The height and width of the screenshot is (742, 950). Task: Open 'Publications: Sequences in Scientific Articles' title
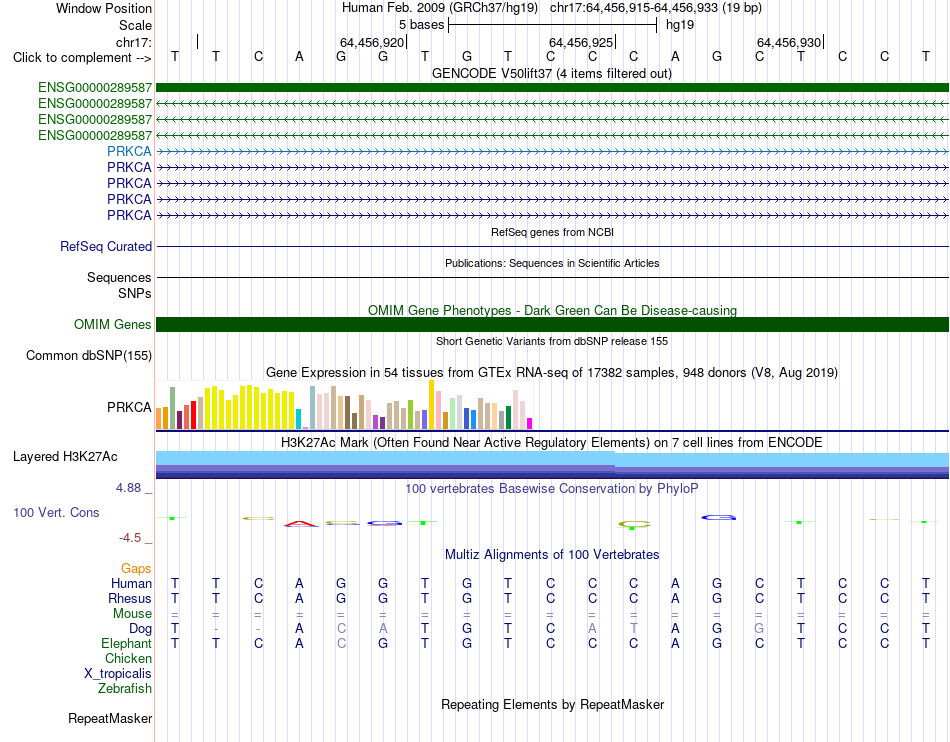pos(552,263)
